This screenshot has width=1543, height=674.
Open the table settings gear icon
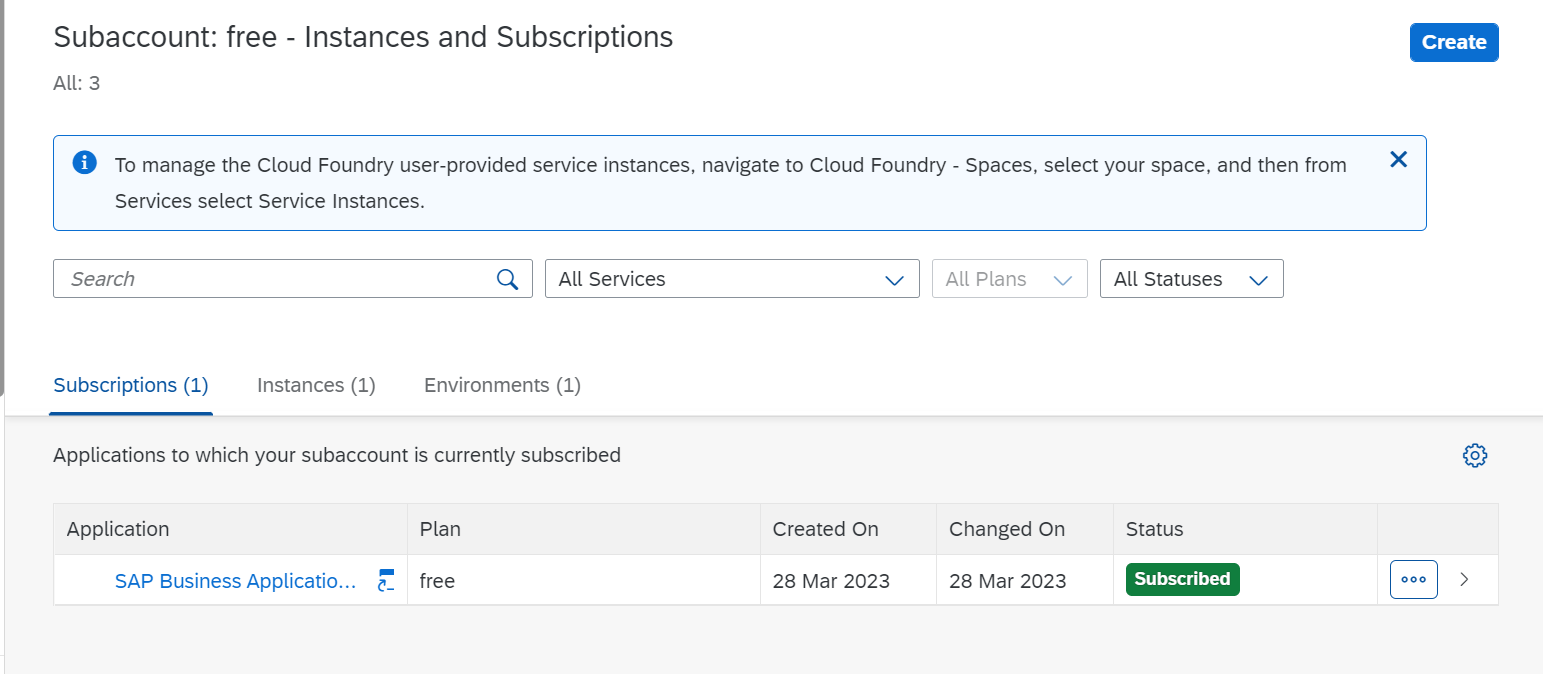coord(1475,455)
